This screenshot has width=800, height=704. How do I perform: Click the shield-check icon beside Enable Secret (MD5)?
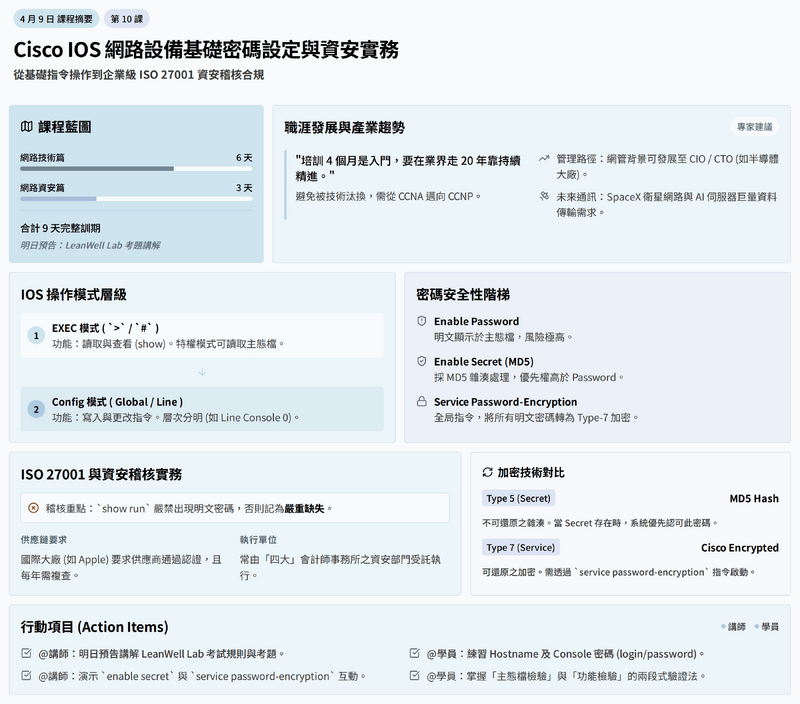(422, 361)
